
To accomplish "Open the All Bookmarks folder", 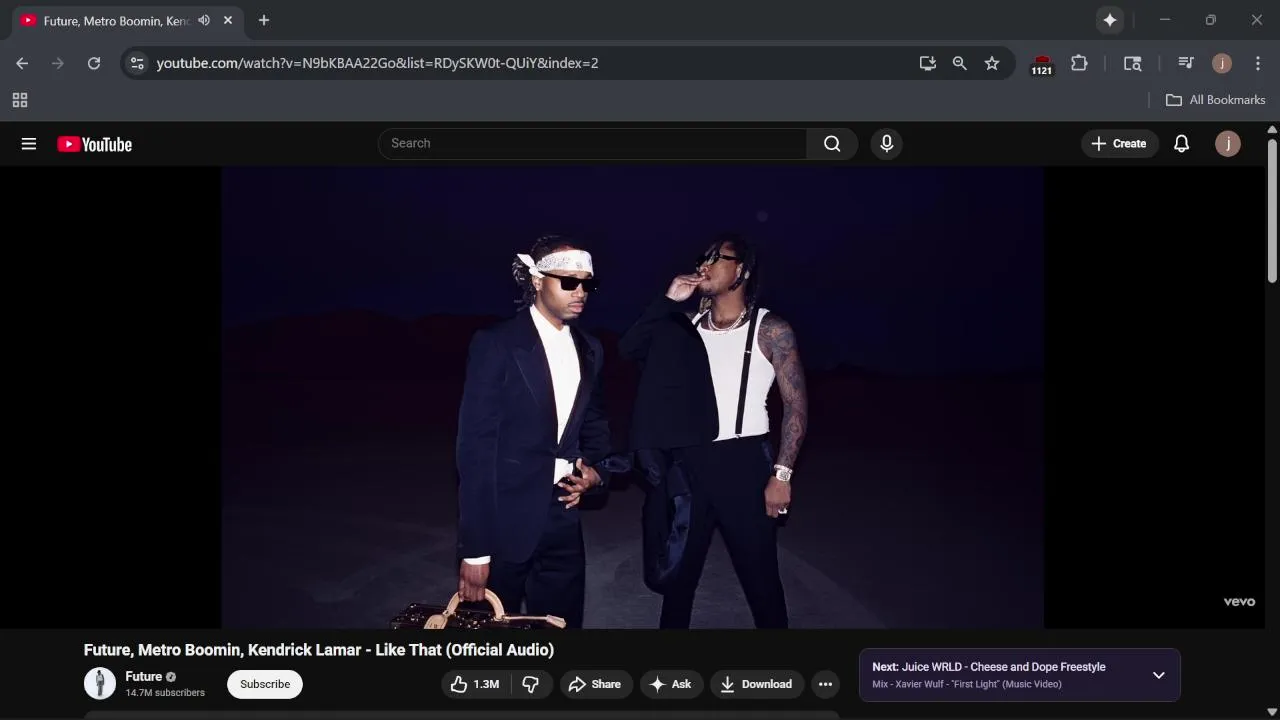I will coord(1216,100).
